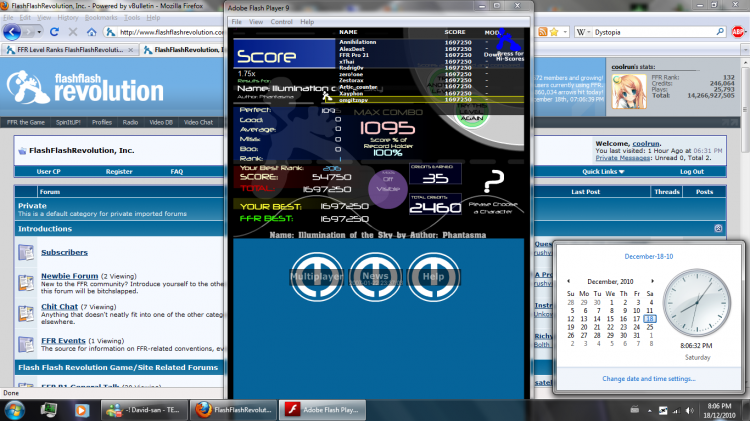Open the Help menu in Flash Player
The image size is (750, 421).
(307, 22)
